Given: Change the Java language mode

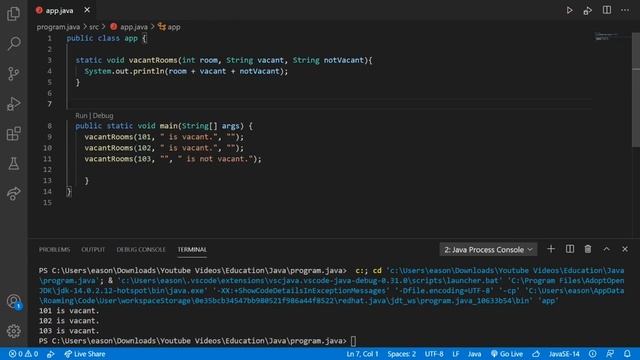Looking at the screenshot, I should coord(474,354).
